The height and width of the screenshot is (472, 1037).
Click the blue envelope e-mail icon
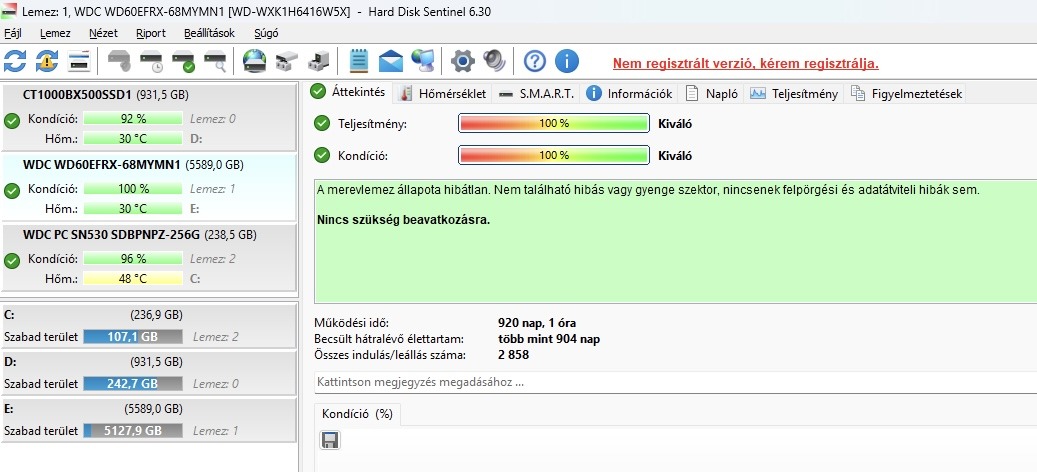click(391, 61)
